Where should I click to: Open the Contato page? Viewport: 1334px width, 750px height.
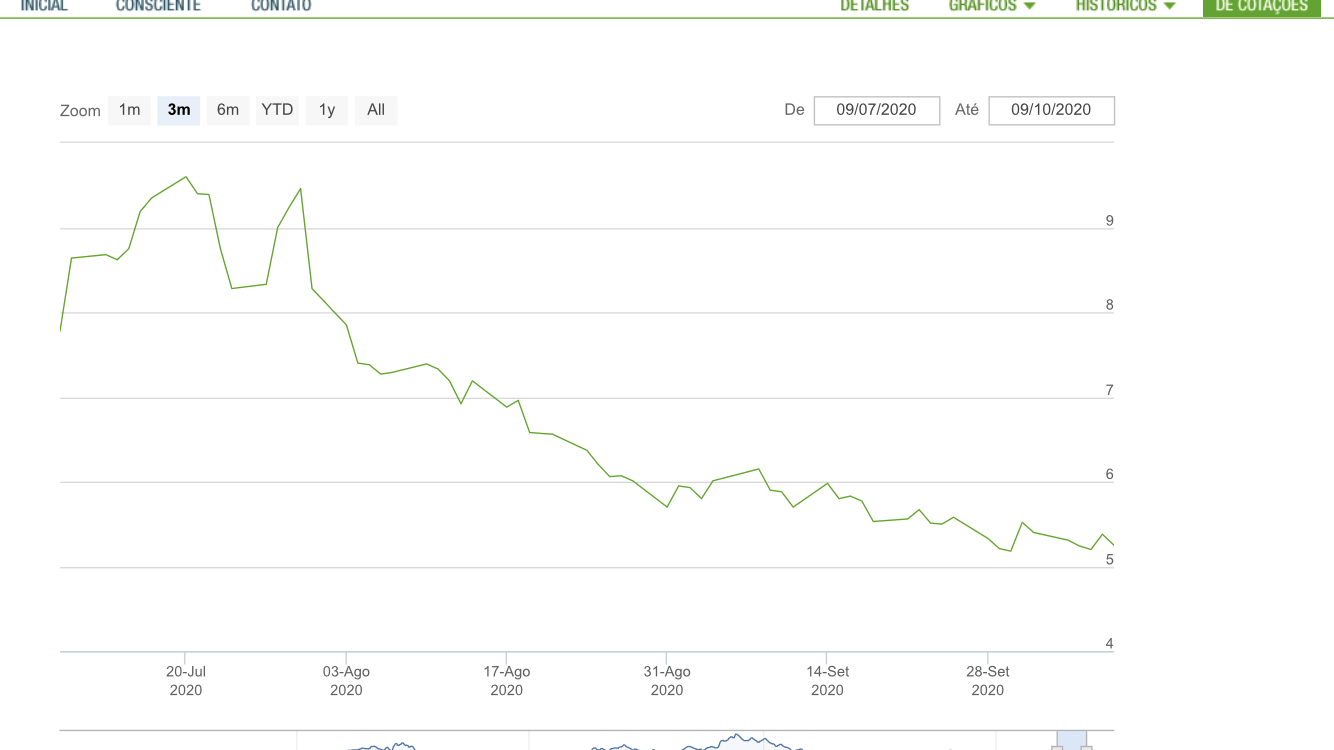click(x=281, y=7)
